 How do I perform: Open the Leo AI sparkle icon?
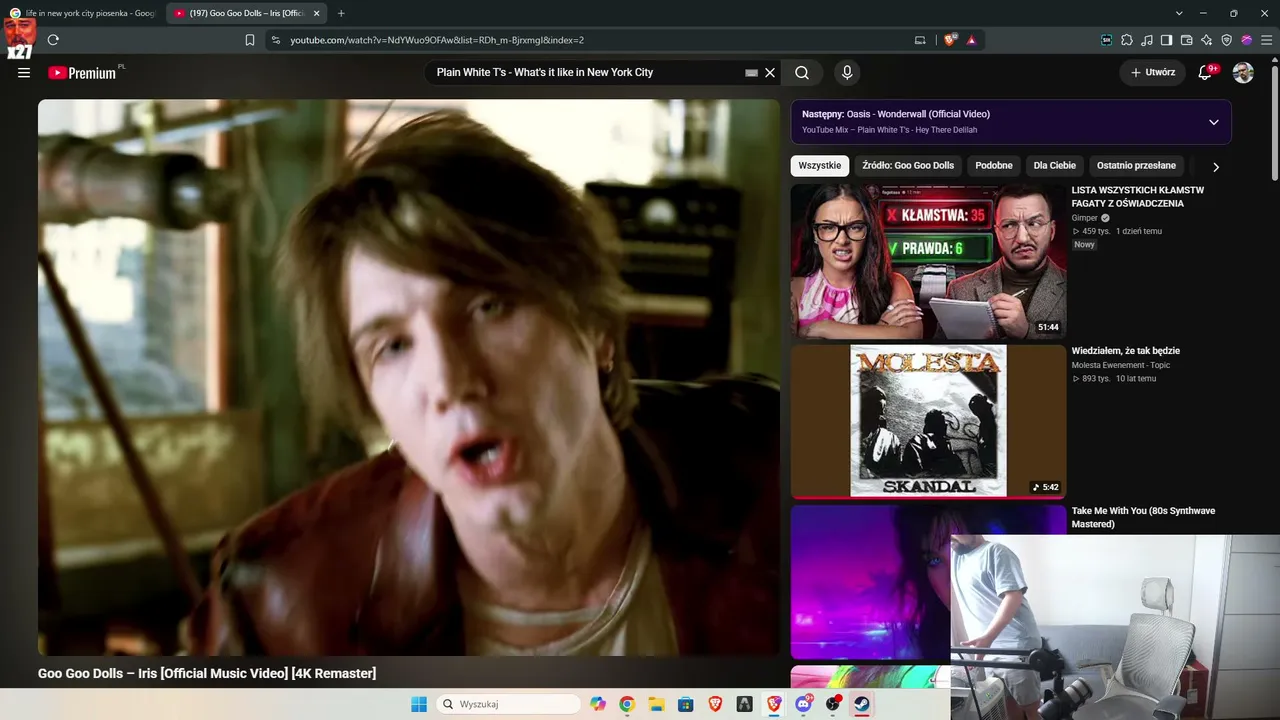coord(1207,40)
